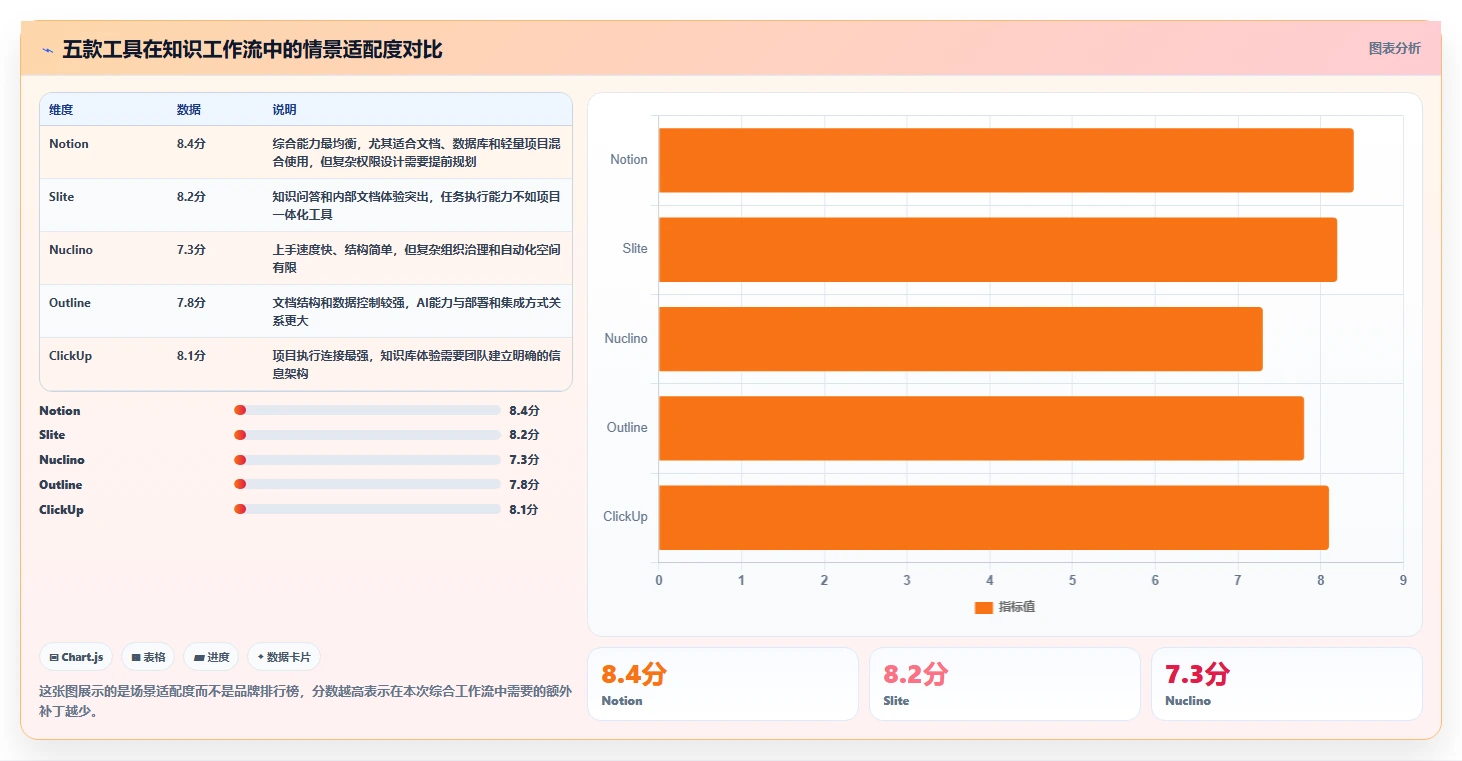Click the Outline y-axis label in chart

pos(628,428)
